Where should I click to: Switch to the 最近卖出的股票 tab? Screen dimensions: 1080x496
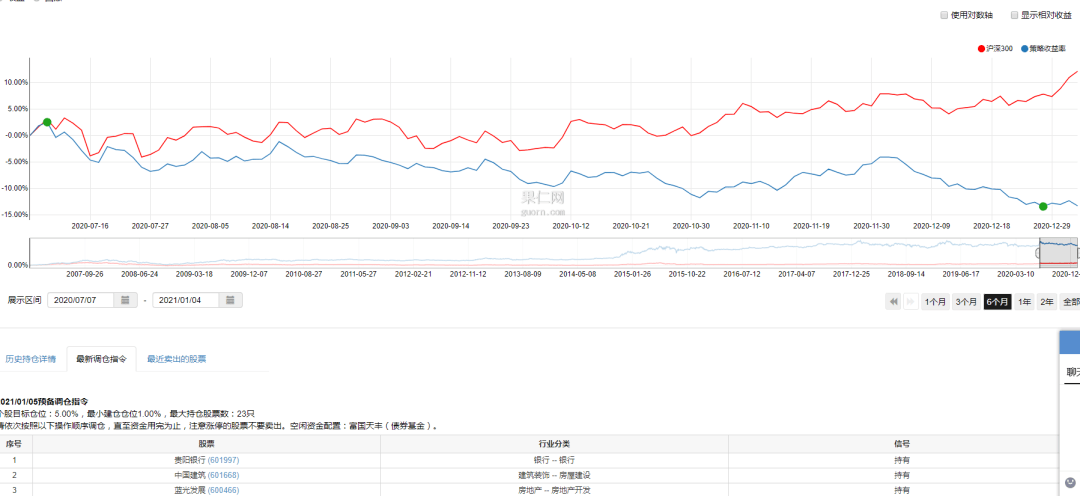tap(176, 359)
